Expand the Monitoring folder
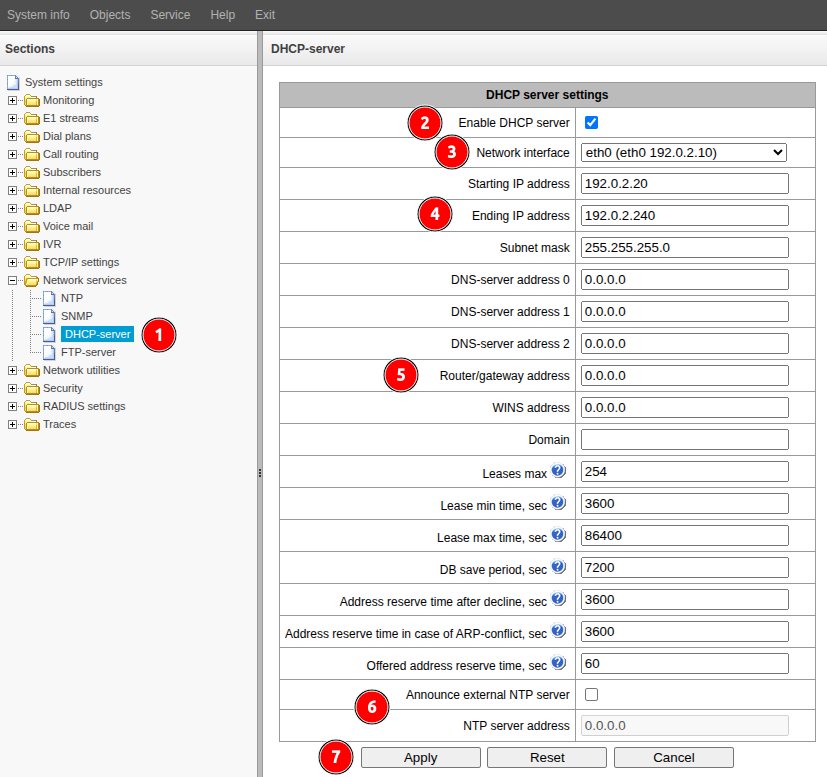The image size is (827, 777). point(13,100)
